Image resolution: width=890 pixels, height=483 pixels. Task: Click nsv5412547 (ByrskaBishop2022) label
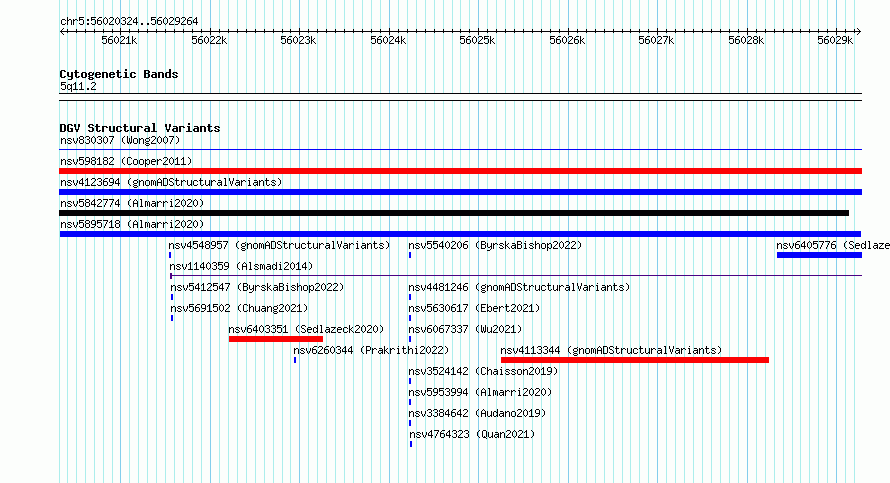257,287
